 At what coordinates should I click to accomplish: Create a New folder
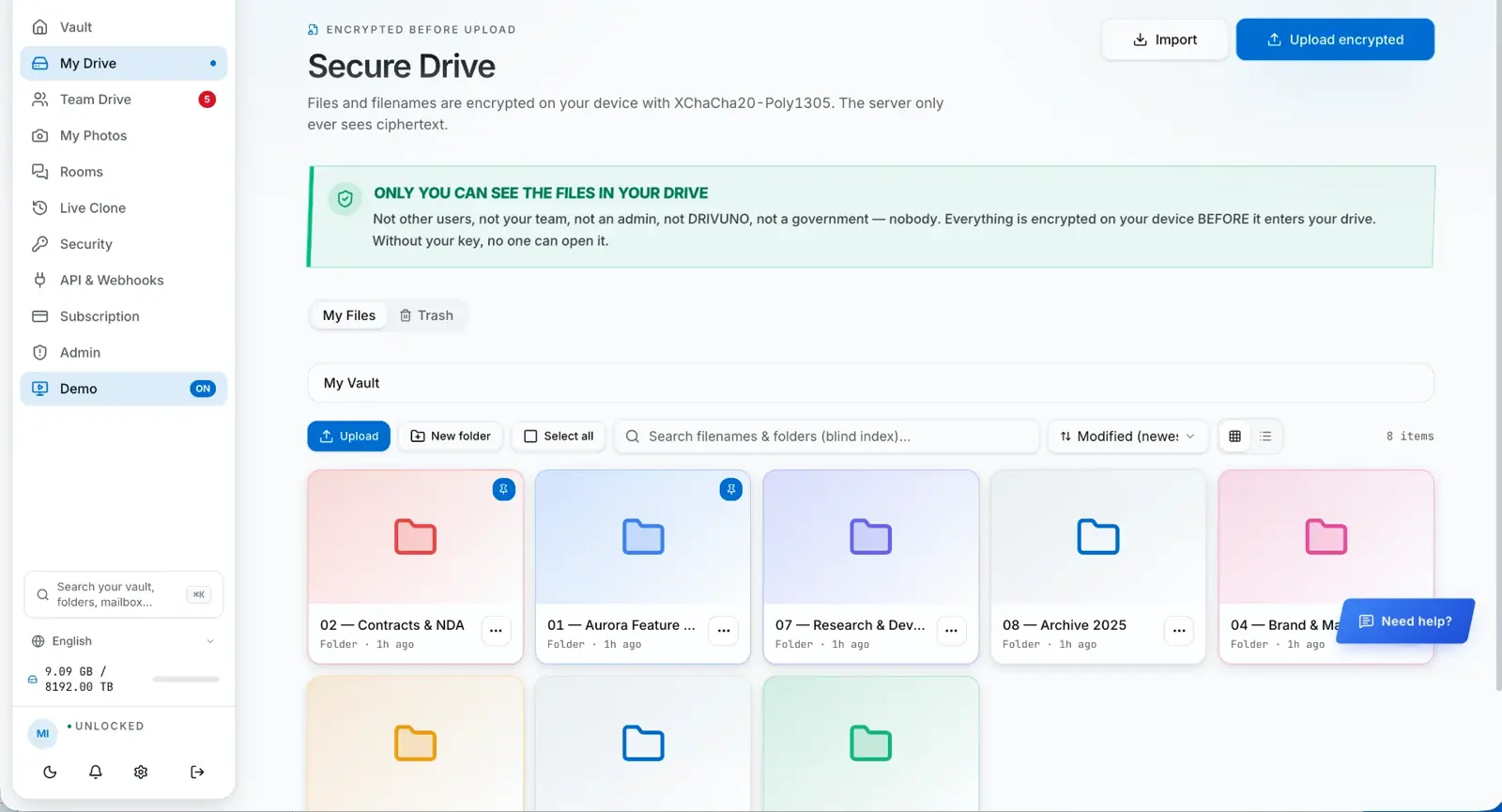pos(451,437)
